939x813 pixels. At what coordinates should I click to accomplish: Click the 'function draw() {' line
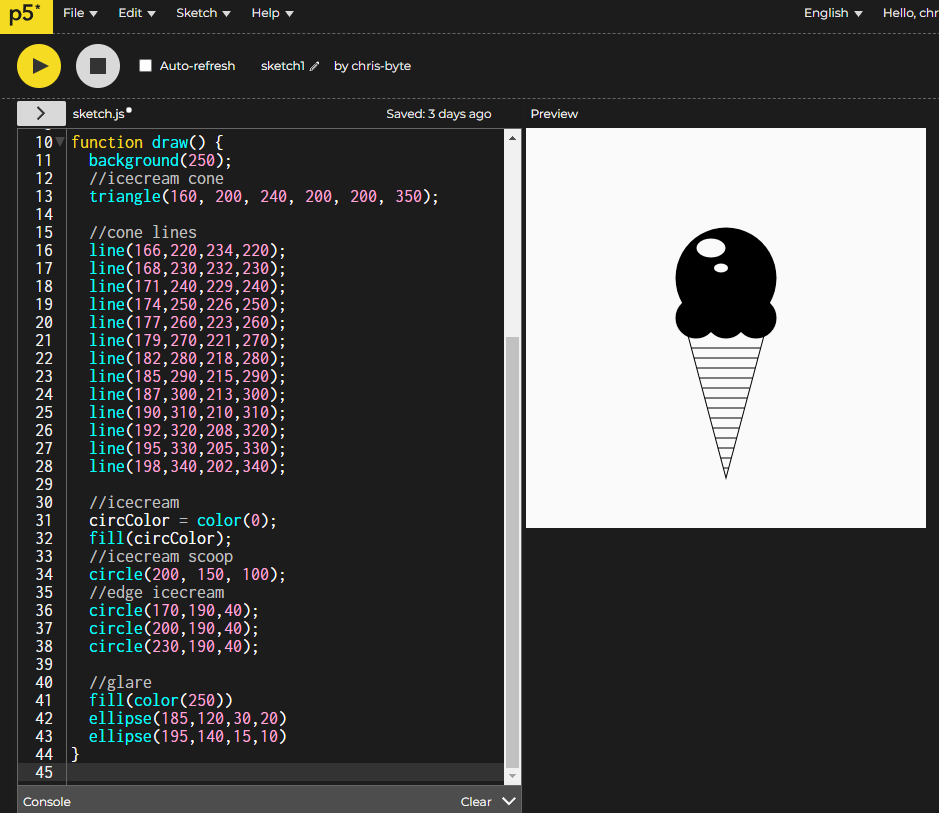tap(147, 142)
